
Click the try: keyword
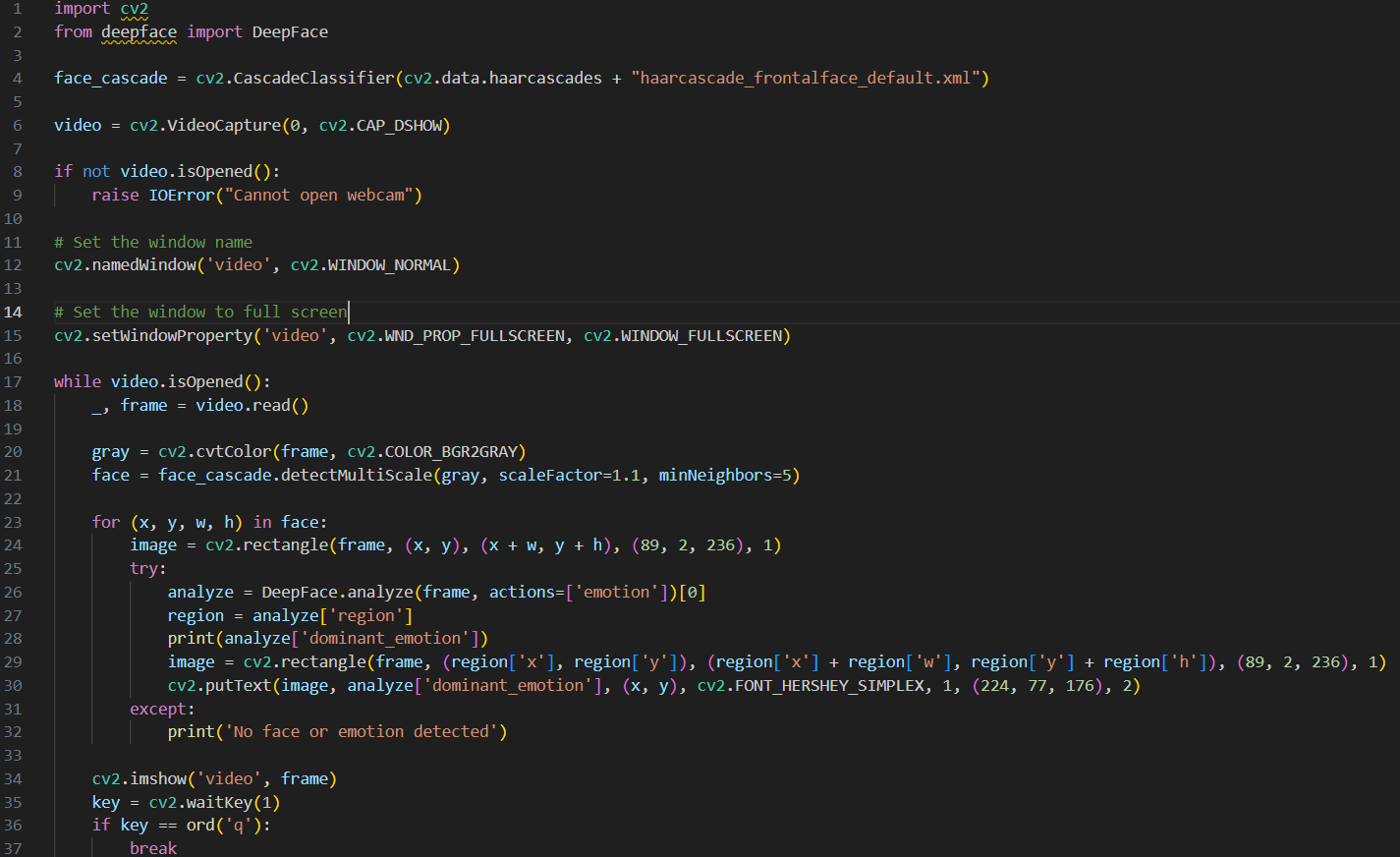[148, 568]
